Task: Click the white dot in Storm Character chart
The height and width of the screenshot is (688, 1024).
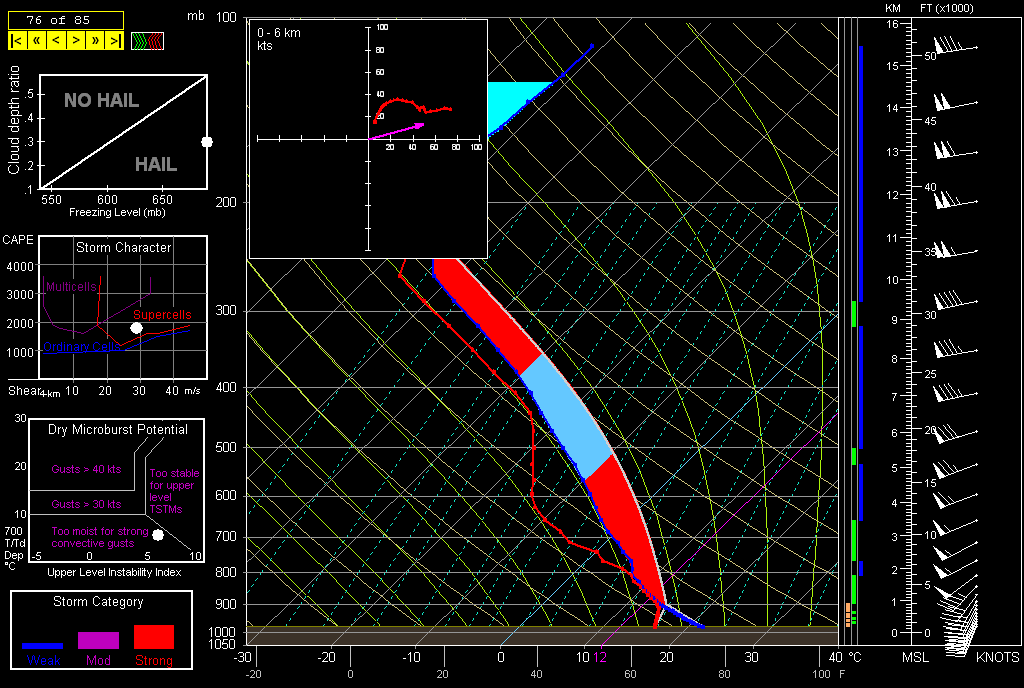Action: coord(137,328)
